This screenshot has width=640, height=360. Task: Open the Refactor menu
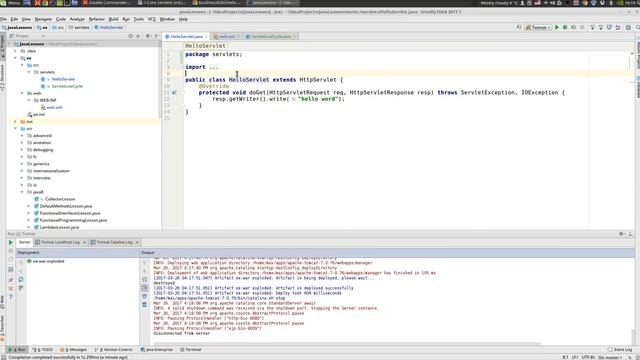[x=97, y=19]
